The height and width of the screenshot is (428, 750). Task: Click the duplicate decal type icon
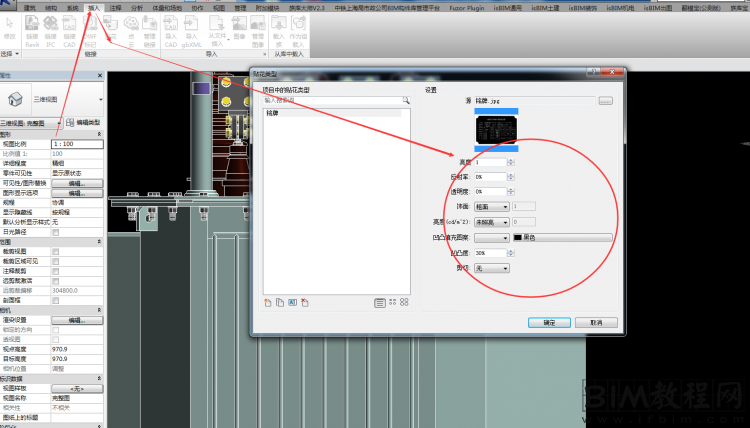(x=279, y=301)
